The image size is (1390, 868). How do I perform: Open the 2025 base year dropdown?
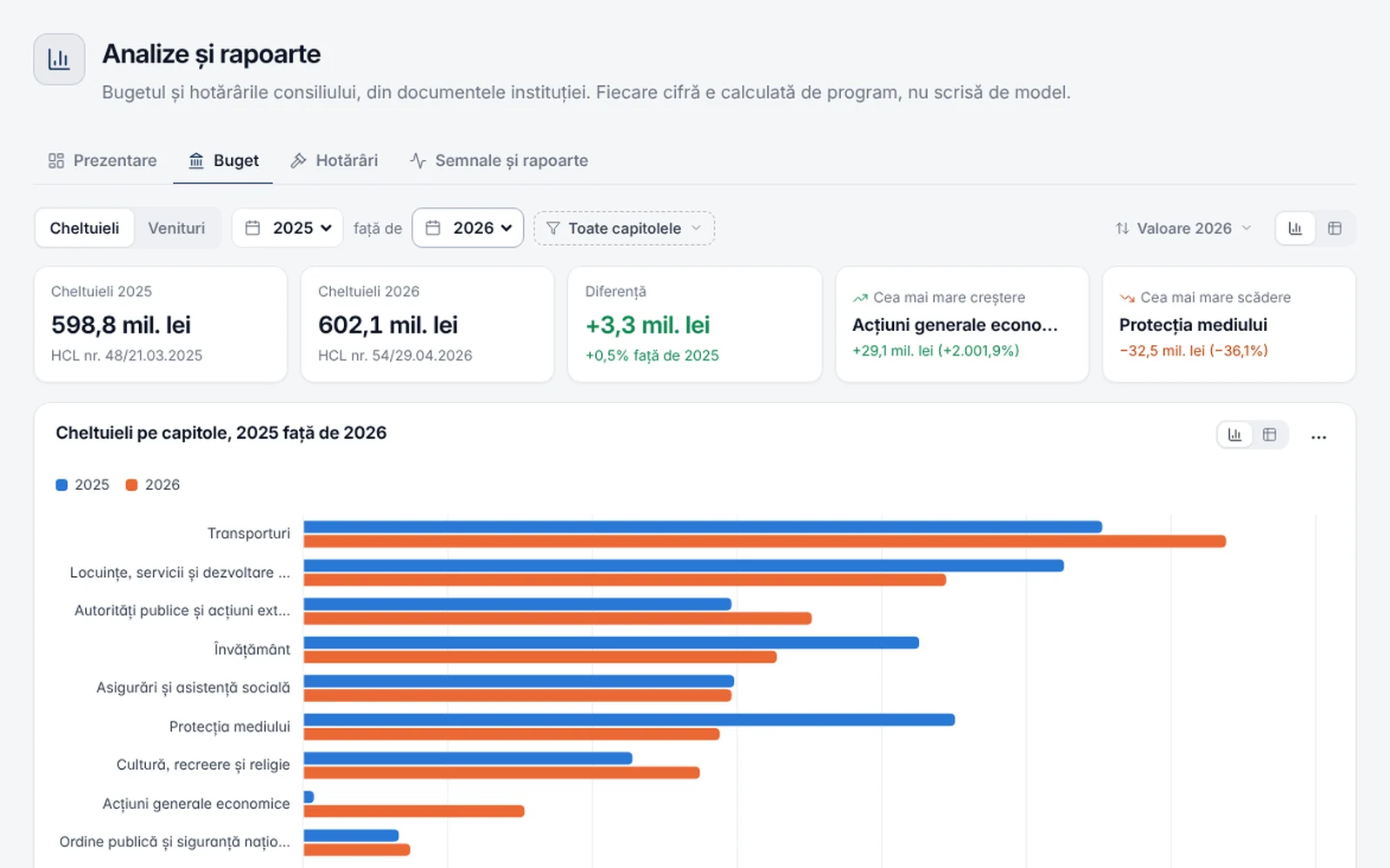[x=288, y=228]
